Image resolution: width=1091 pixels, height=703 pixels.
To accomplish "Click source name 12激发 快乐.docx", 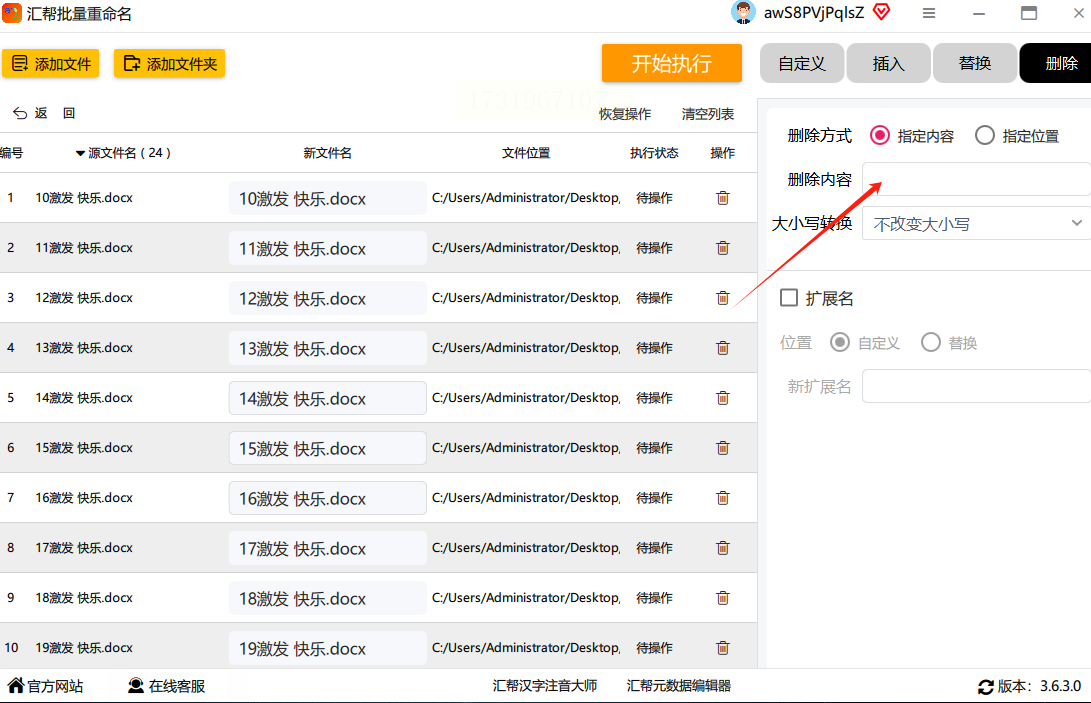I will coord(84,298).
